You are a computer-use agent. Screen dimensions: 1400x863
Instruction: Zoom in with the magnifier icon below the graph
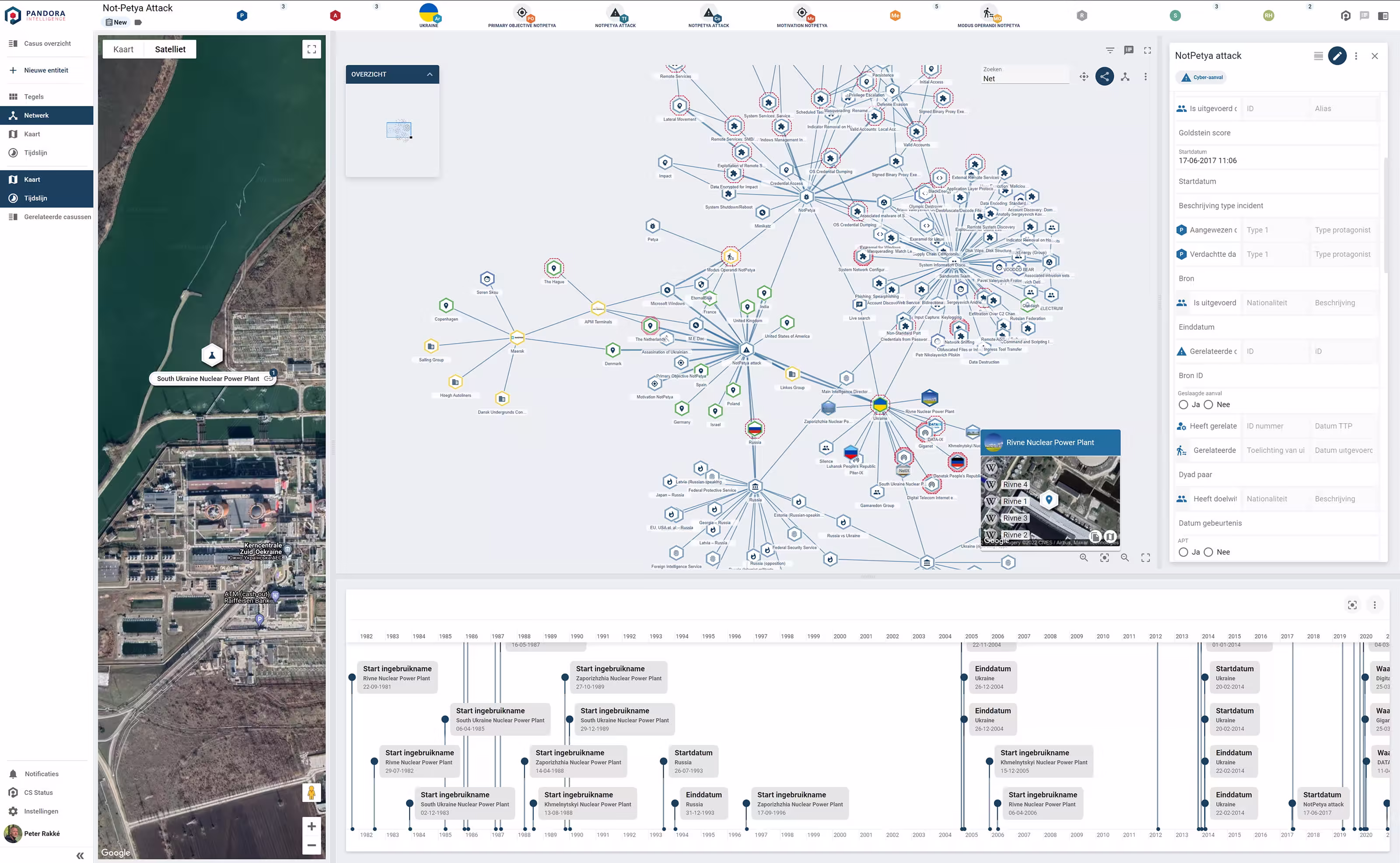point(1083,558)
